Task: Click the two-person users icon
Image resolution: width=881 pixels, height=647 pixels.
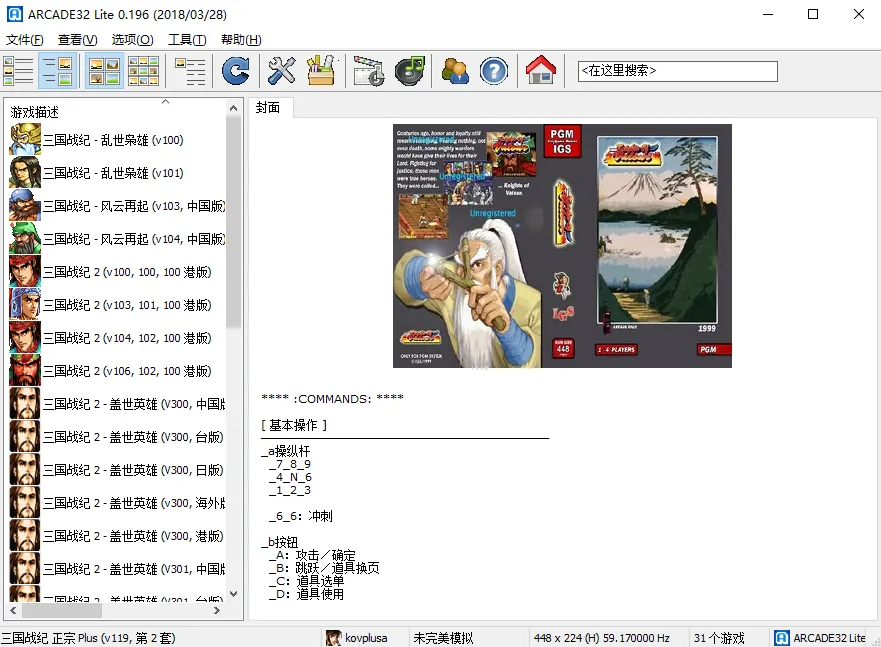Action: 455,71
